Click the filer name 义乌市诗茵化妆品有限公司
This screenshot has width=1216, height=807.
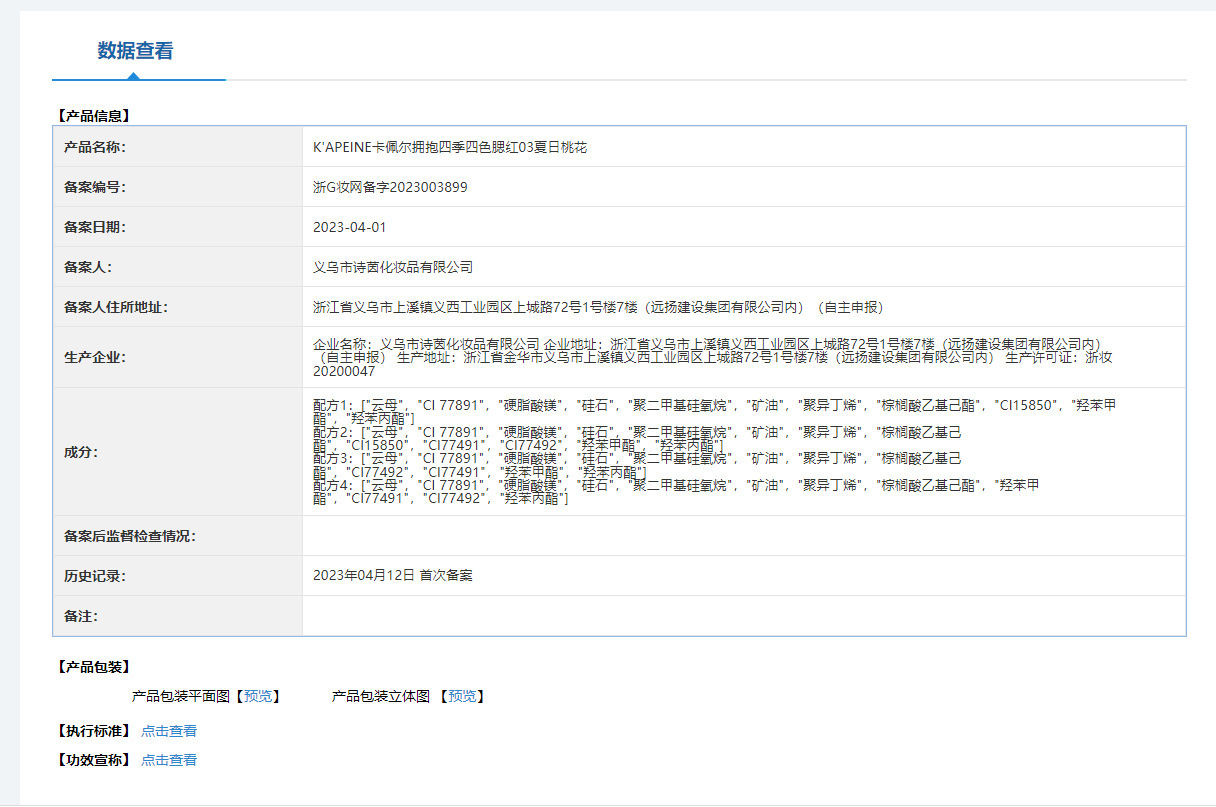393,267
